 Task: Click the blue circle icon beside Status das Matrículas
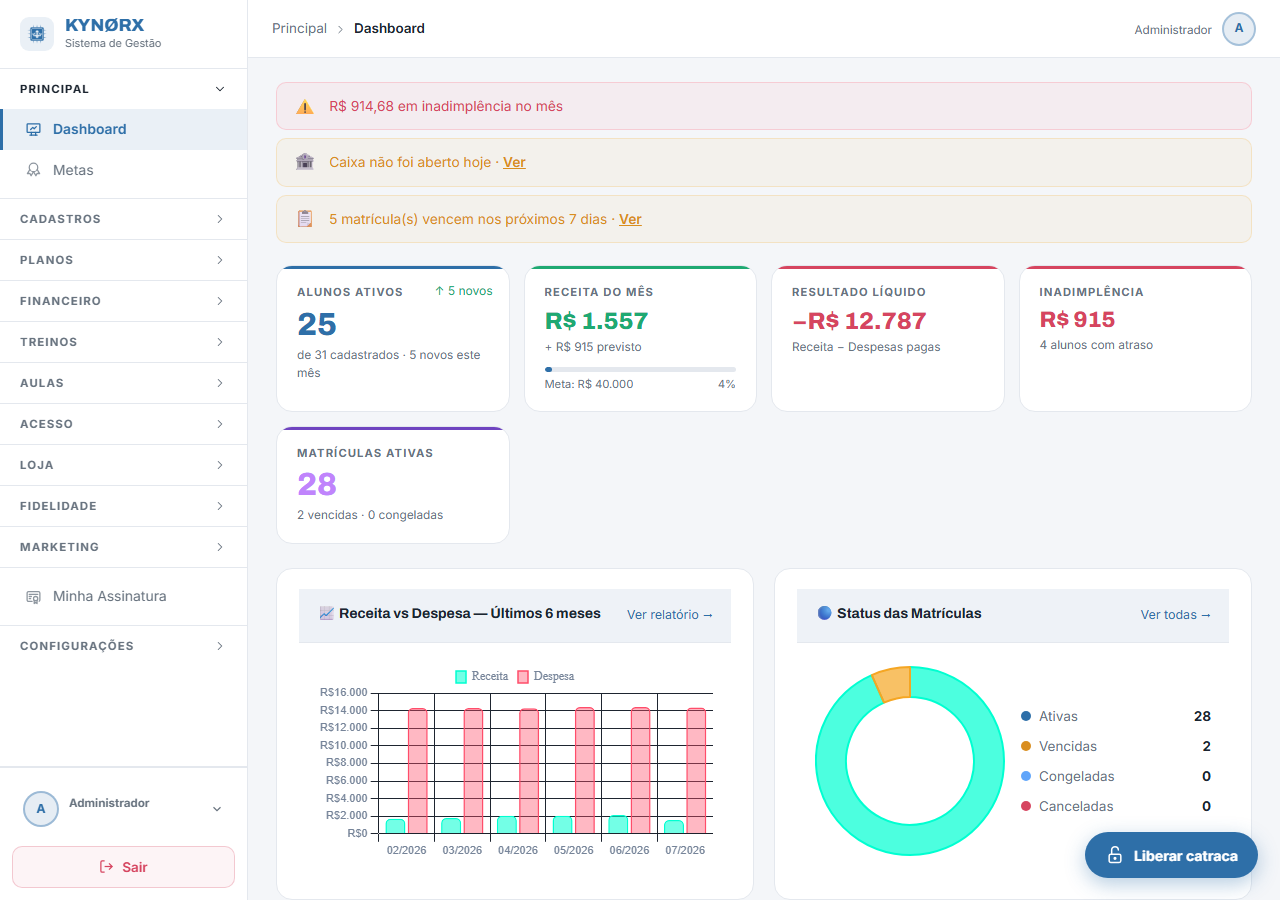click(x=824, y=613)
